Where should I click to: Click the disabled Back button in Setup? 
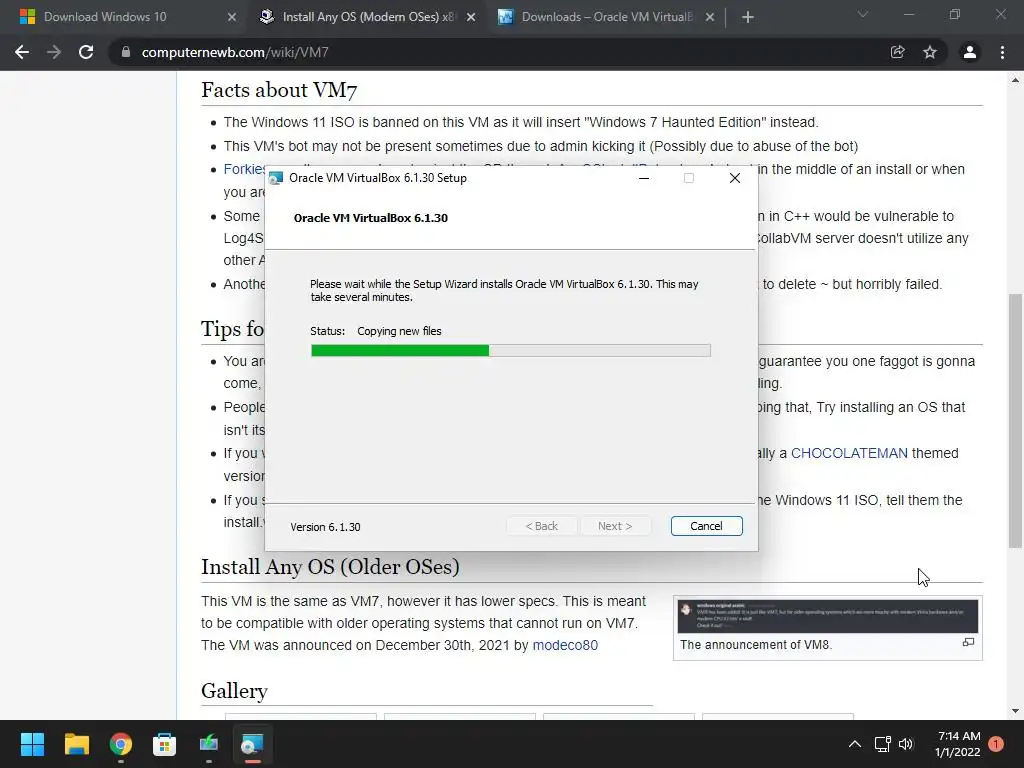point(541,526)
